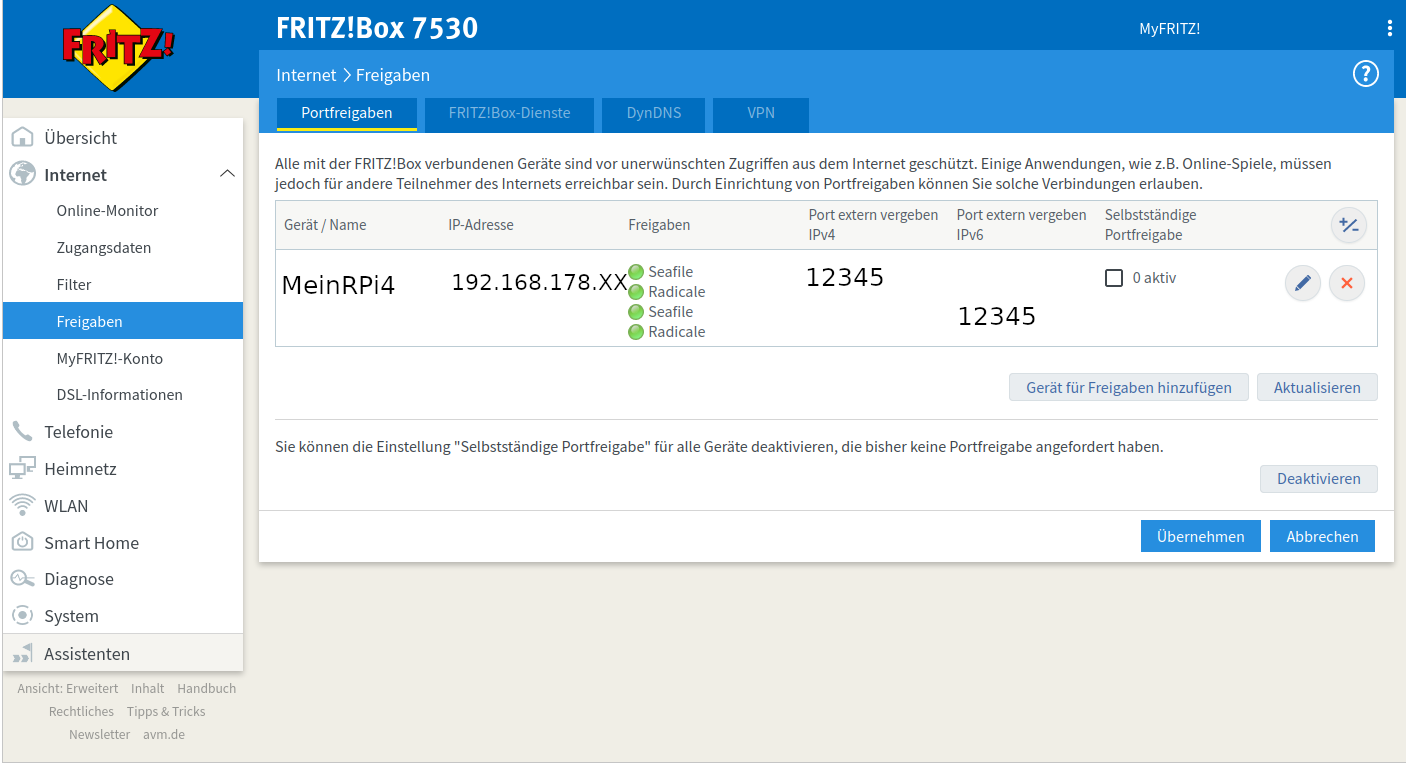Click the FRITZ! logo

pyautogui.click(x=118, y=48)
